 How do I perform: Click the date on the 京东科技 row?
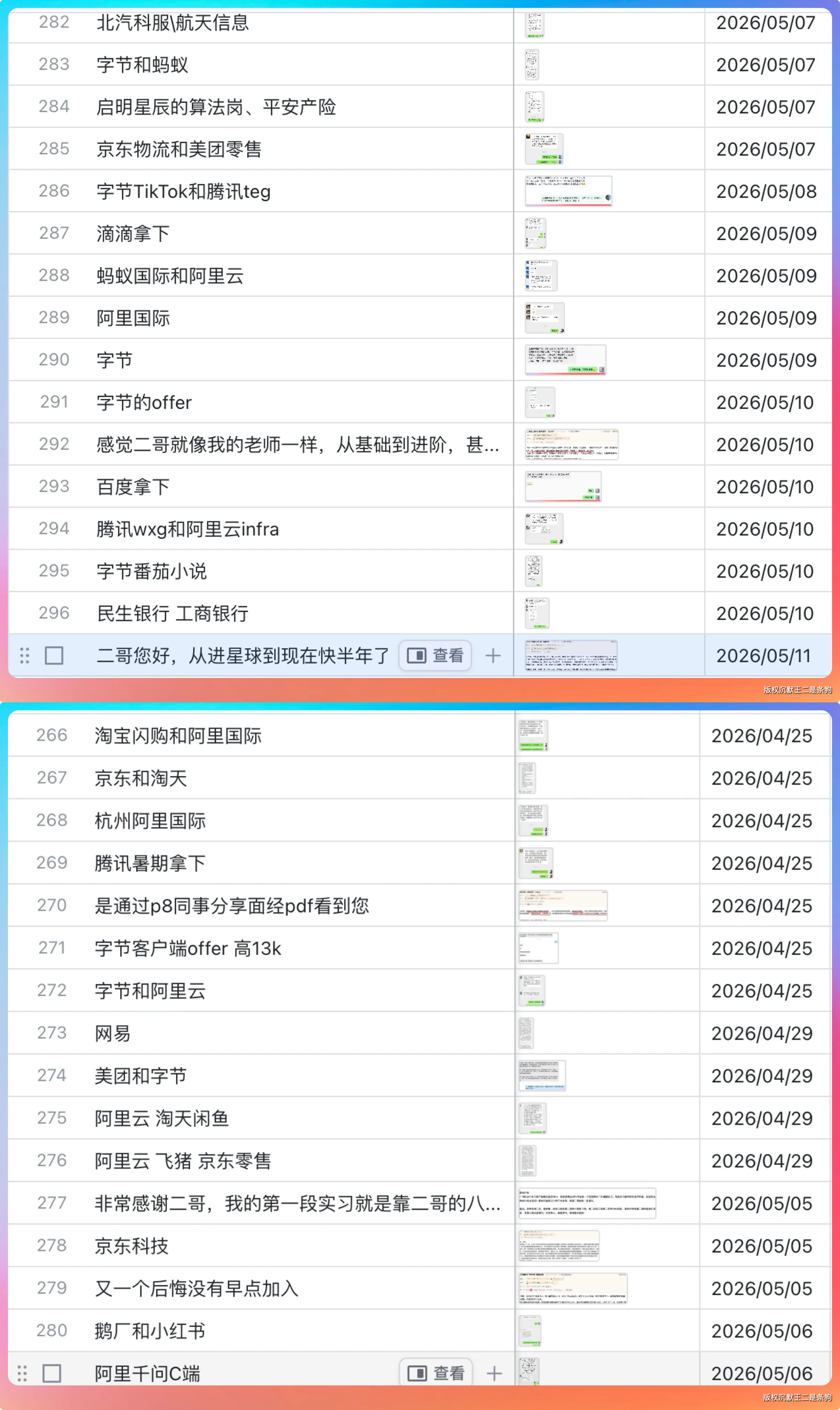pyautogui.click(x=762, y=1245)
